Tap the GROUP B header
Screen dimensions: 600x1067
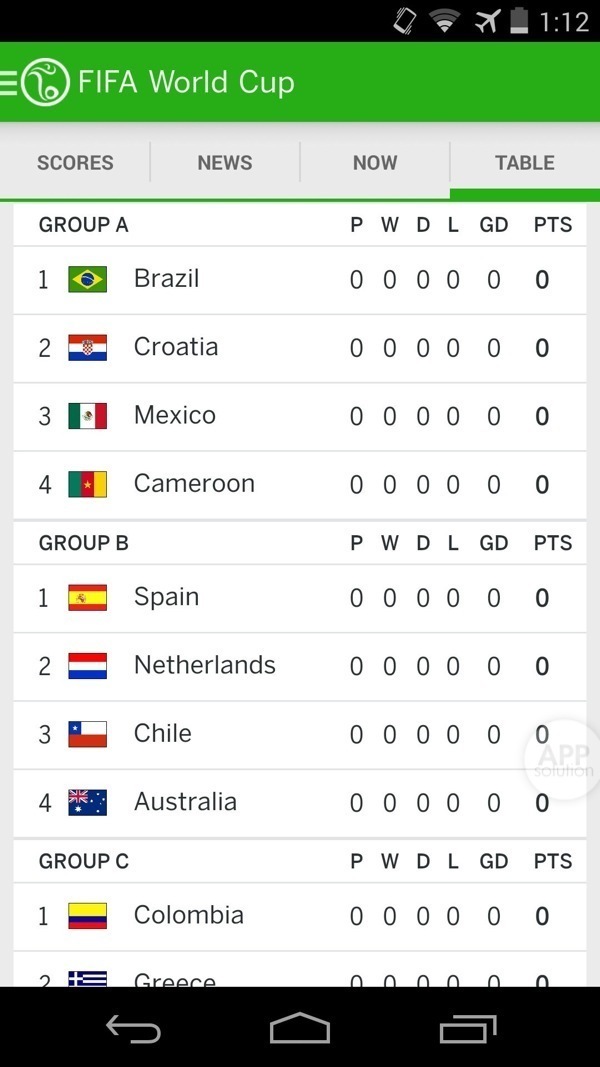tap(84, 543)
